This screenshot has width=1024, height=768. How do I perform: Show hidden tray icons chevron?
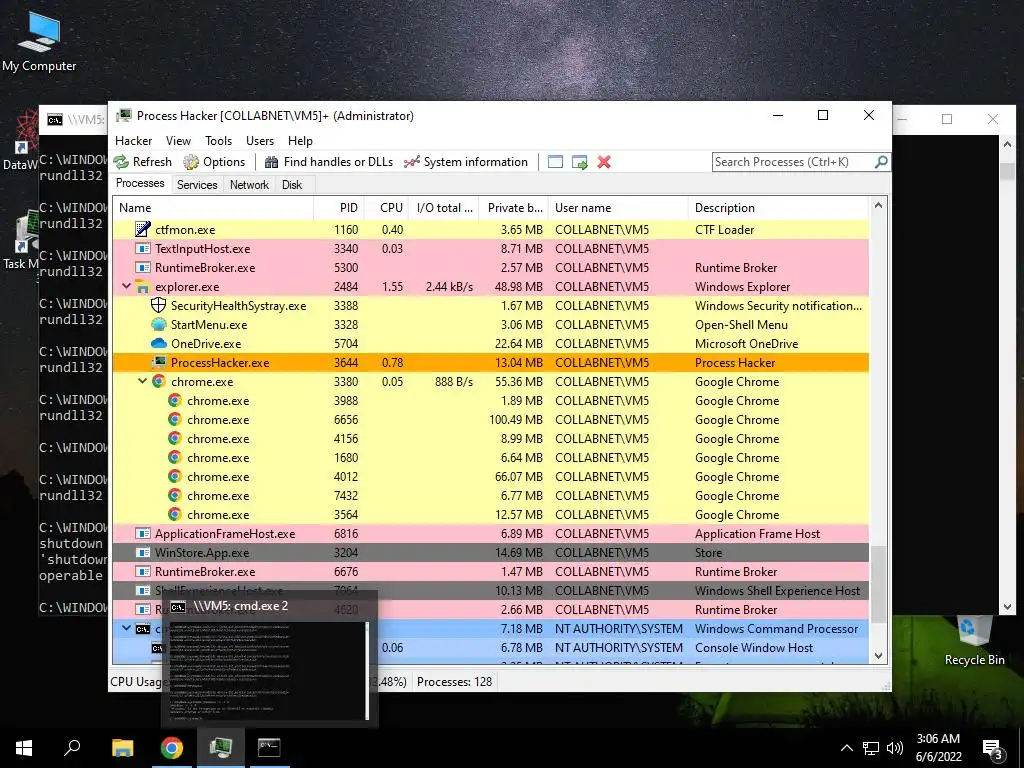(x=846, y=748)
